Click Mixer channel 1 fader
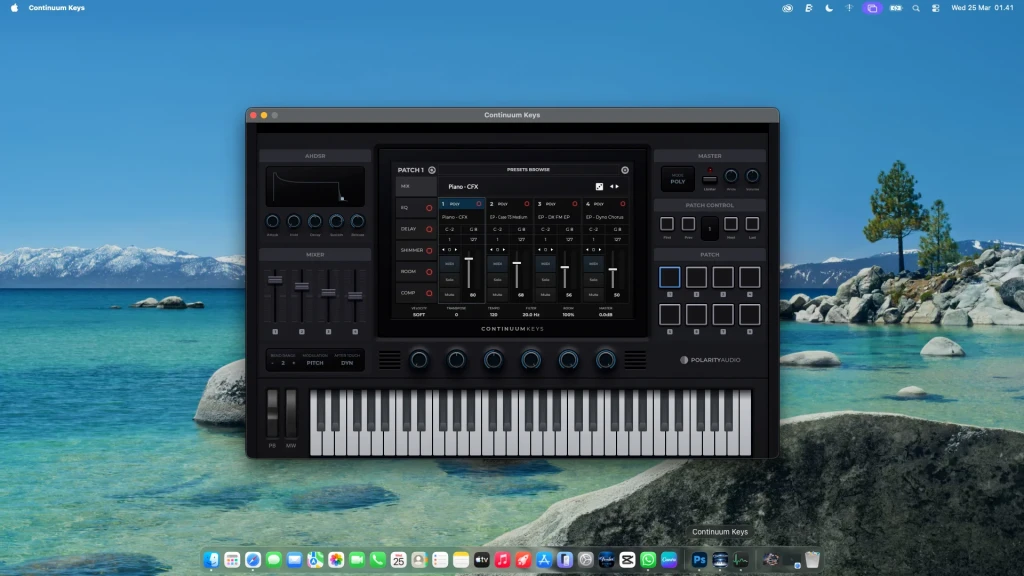Screen dimensions: 1024x576 [x=275, y=280]
